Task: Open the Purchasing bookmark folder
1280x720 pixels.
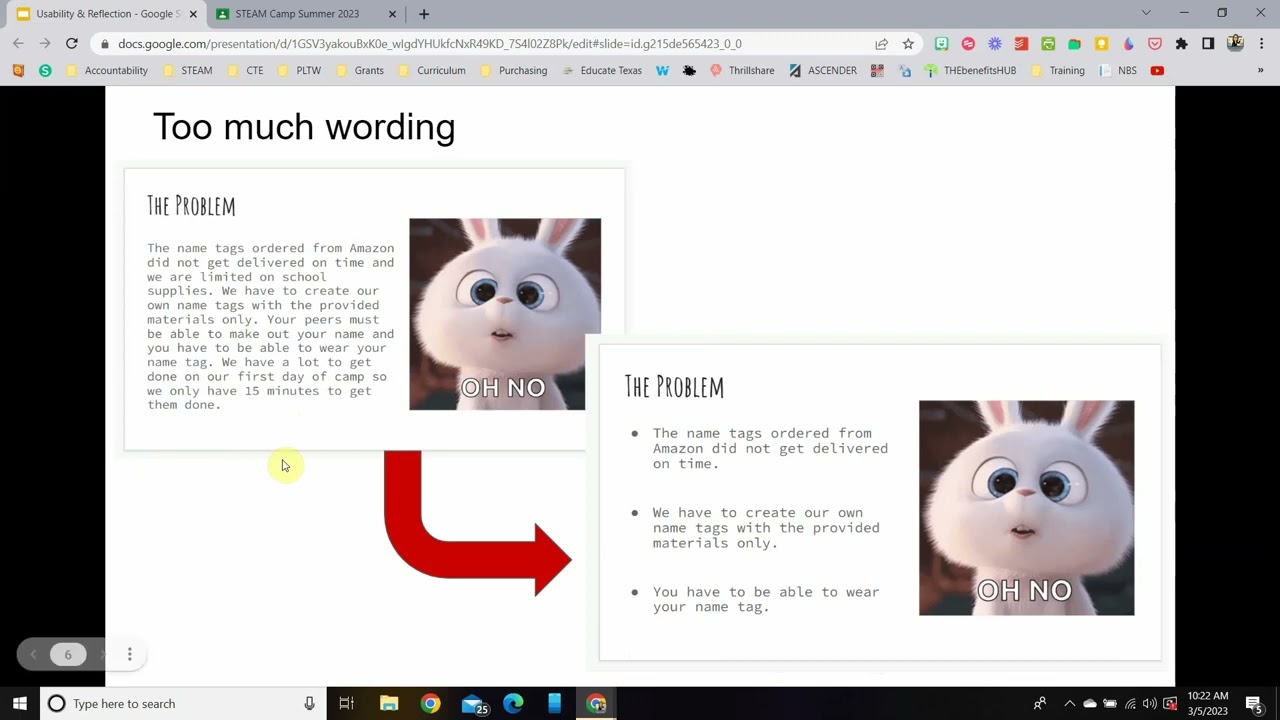Action: point(514,71)
